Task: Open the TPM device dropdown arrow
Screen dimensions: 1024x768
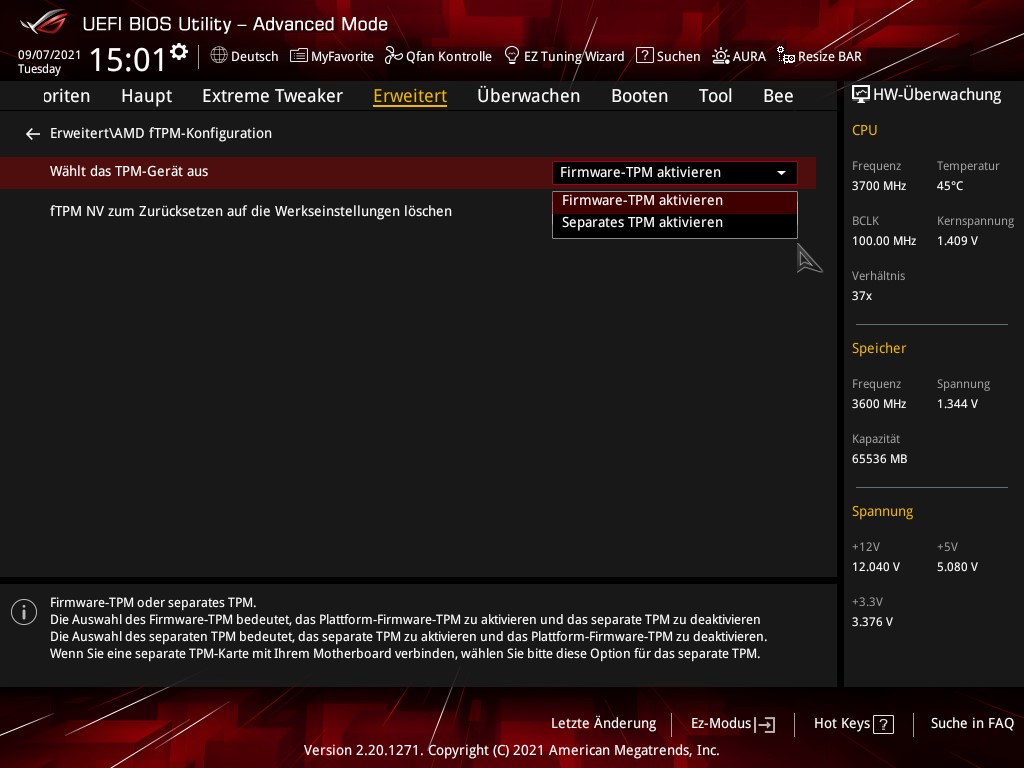Action: point(781,173)
